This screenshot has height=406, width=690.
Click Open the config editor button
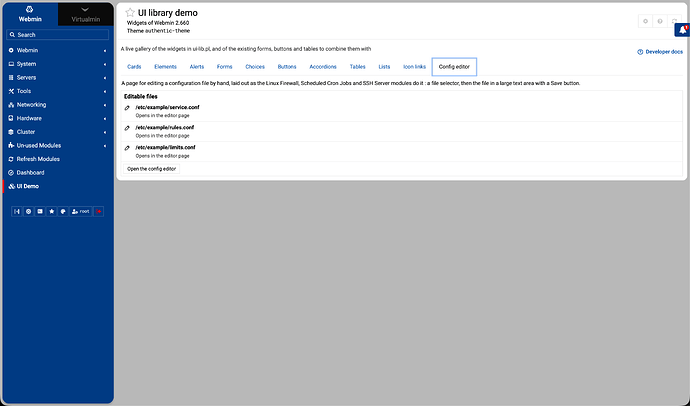point(151,169)
